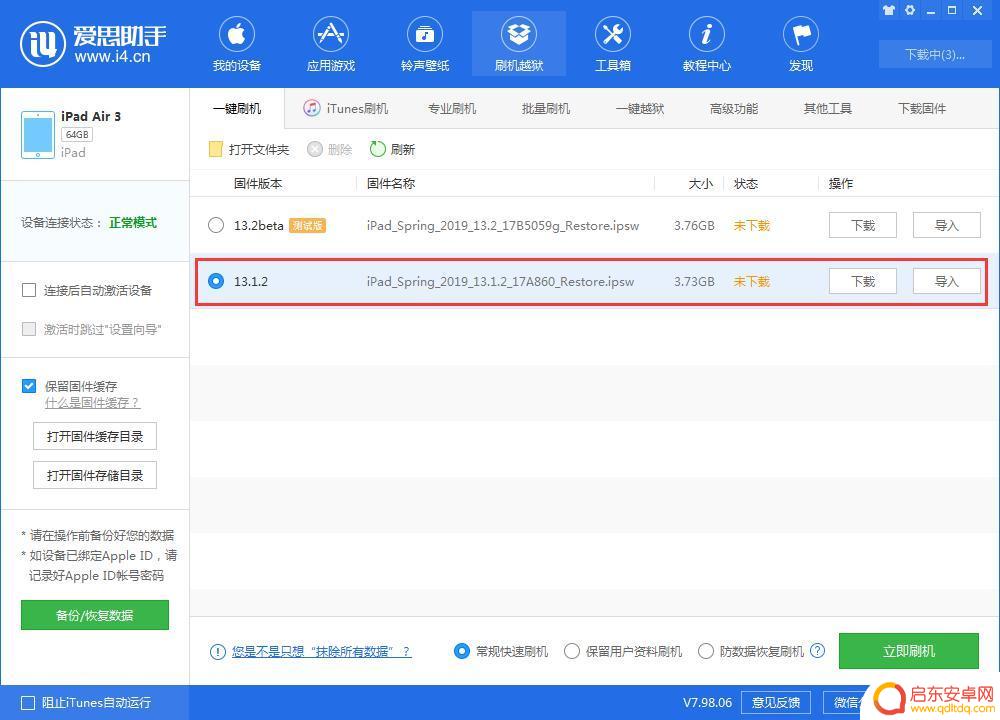Switch to the 一键越狱 tab
Screen dimensions: 1000x720
click(x=640, y=108)
